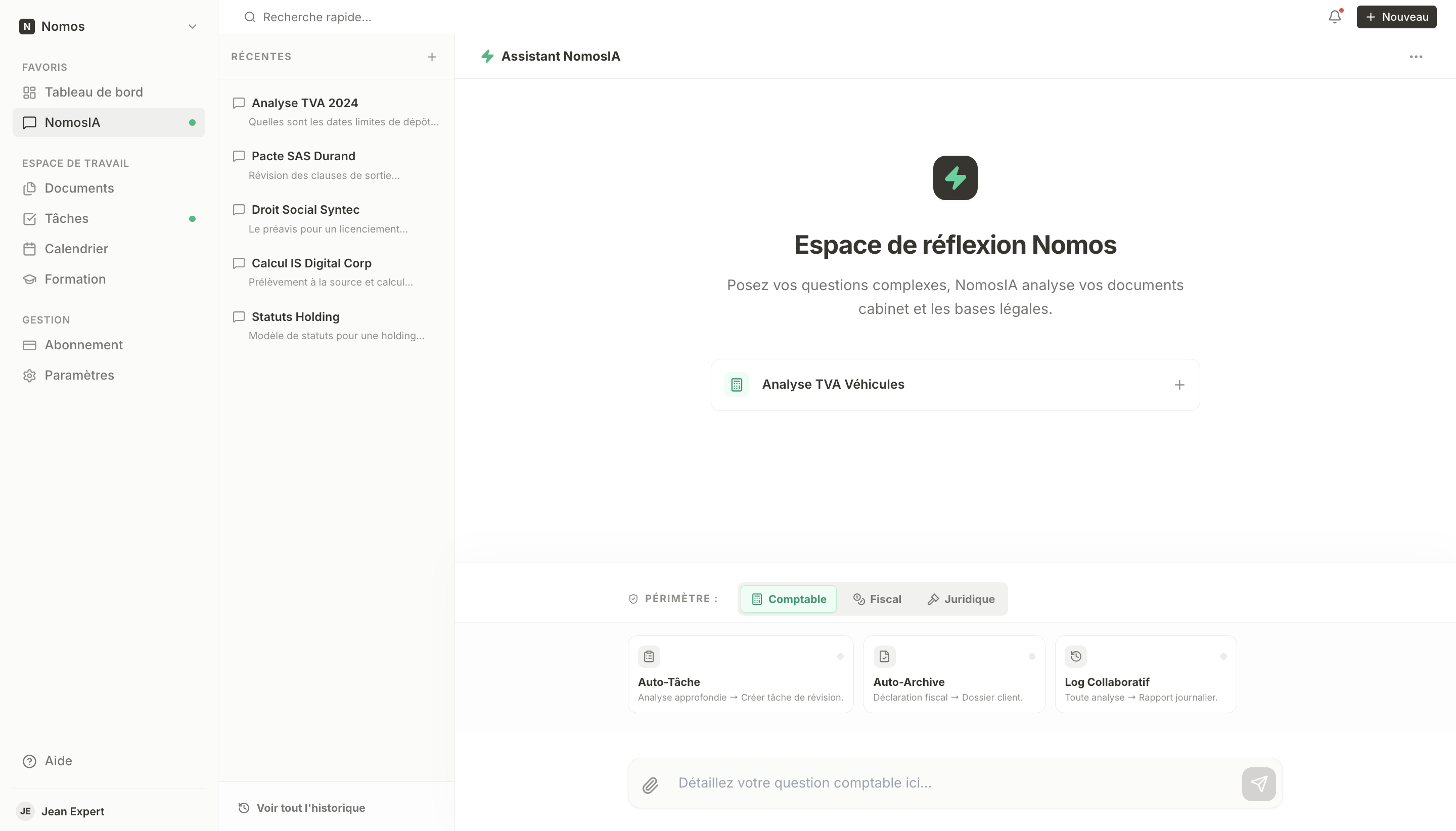The width and height of the screenshot is (1456, 831).
Task: Open Calendrier from the sidebar
Action: (x=76, y=249)
